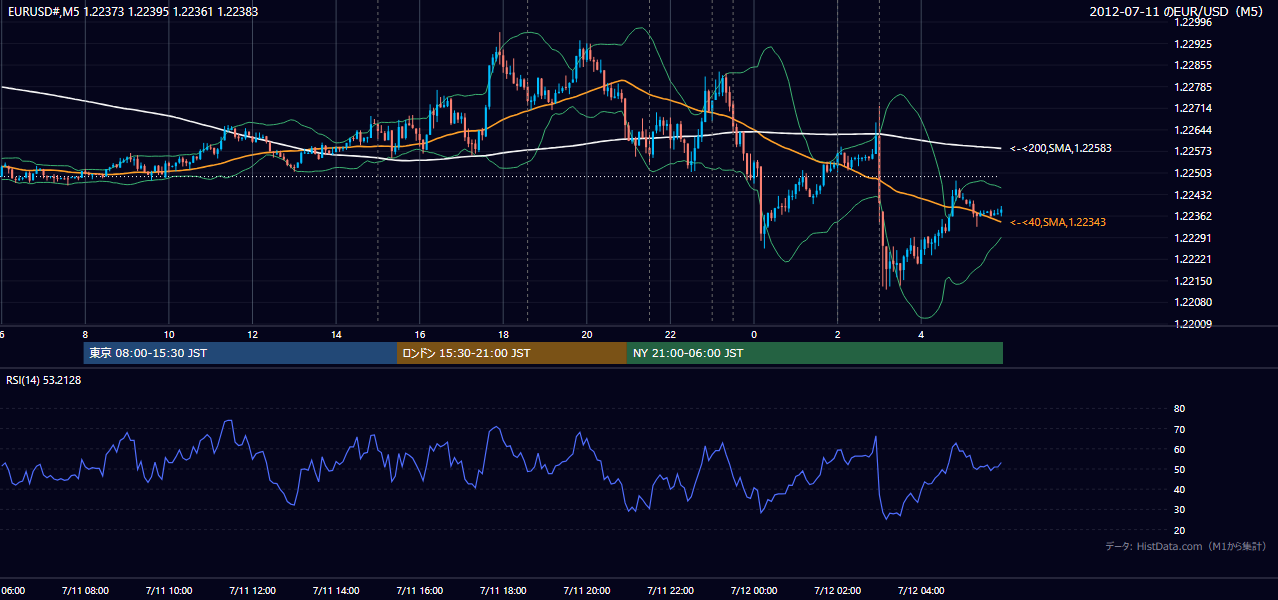Click the 7/11 16:00 bottom time label
This screenshot has width=1278, height=600.
(x=420, y=590)
